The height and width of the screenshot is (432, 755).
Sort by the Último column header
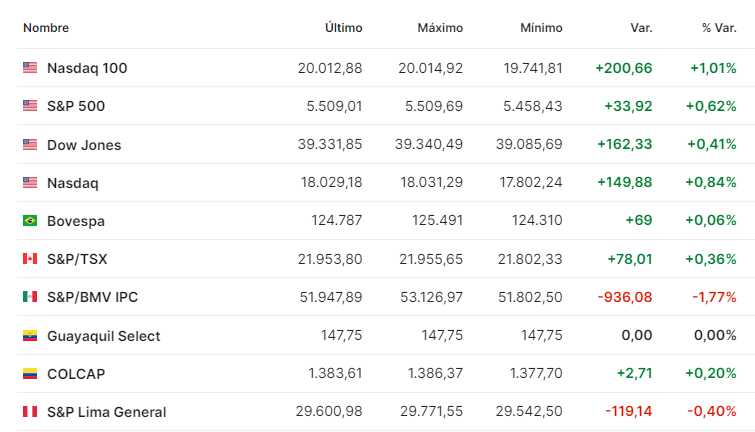[x=343, y=28]
